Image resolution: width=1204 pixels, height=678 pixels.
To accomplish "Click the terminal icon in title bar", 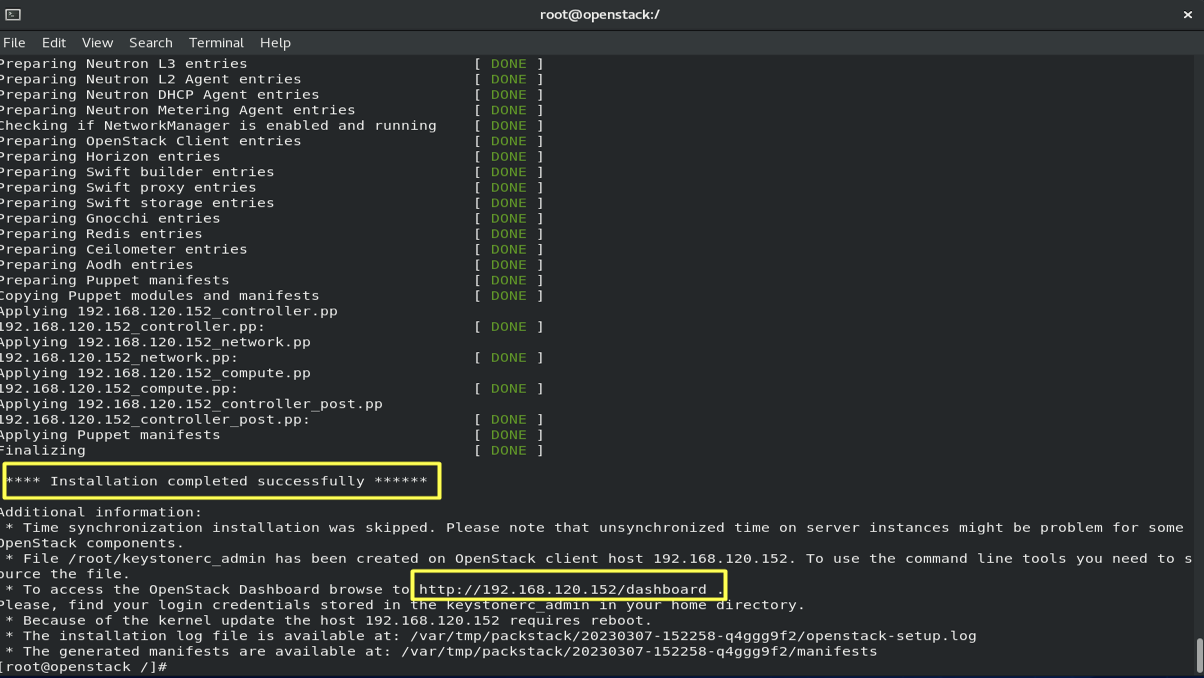I will click(x=13, y=14).
